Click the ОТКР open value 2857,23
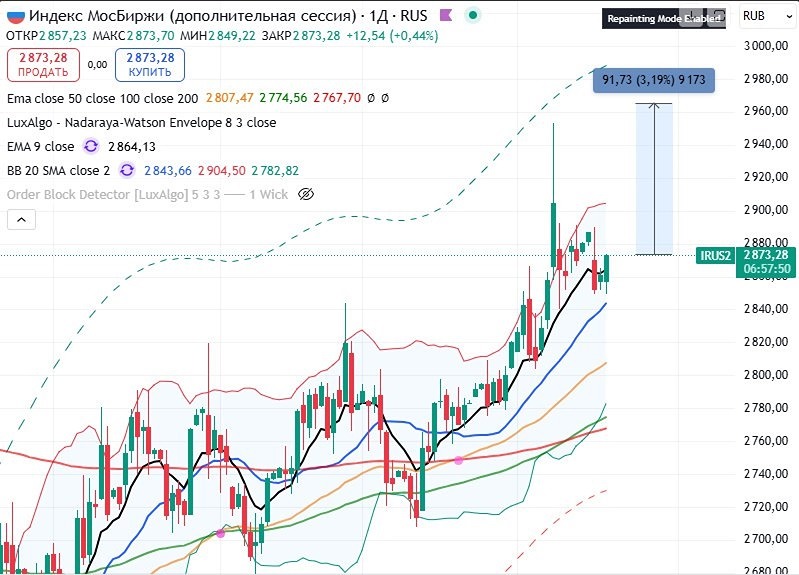Viewport: 799px width, 575px height. (x=63, y=36)
